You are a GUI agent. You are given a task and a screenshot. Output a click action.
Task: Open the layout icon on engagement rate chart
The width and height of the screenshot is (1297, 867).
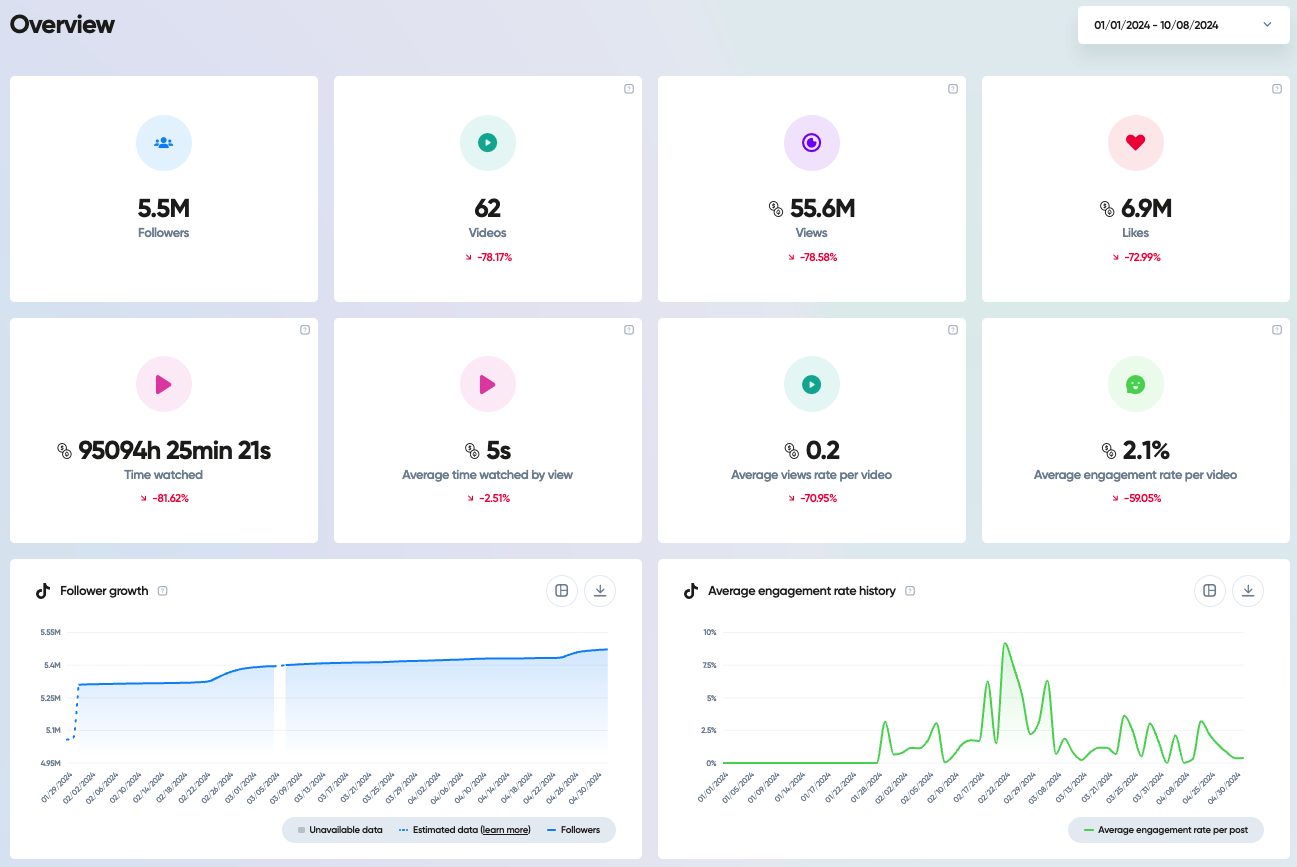click(1209, 591)
